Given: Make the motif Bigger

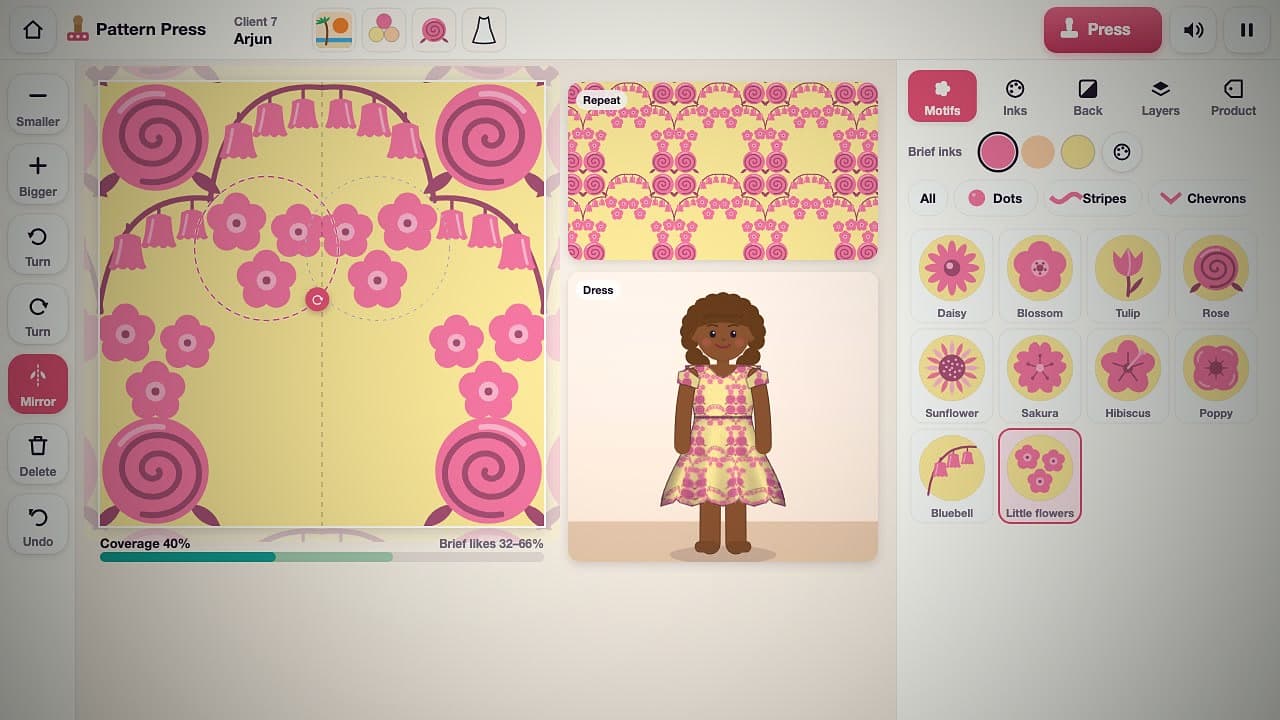Looking at the screenshot, I should pos(38,175).
